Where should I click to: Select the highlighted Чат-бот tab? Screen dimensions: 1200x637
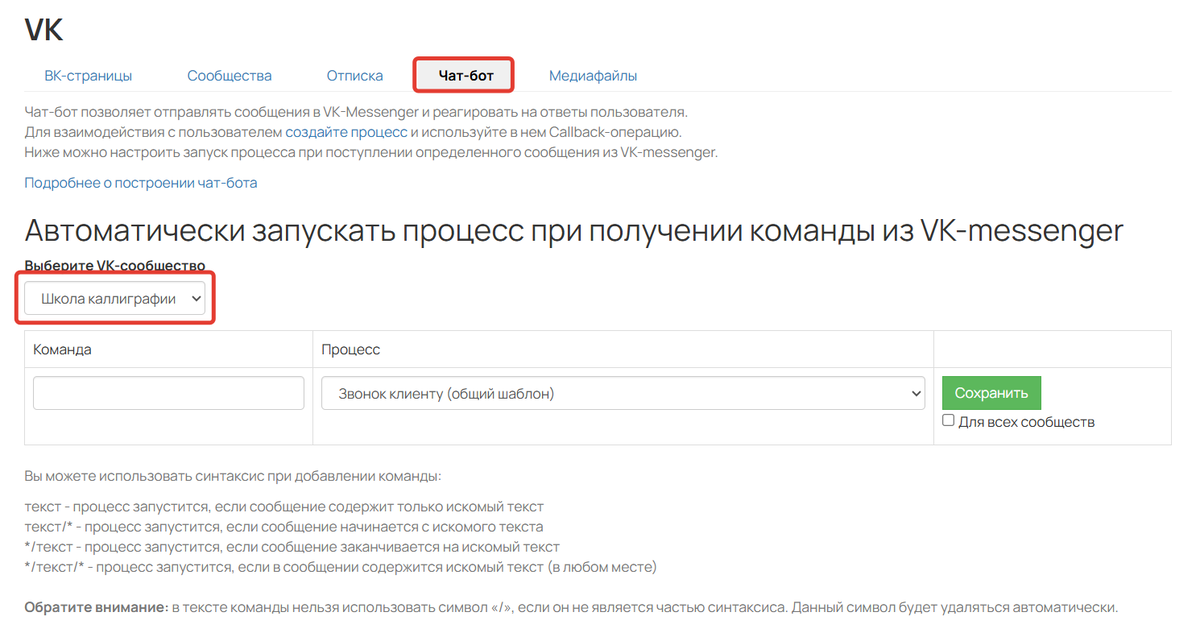click(x=464, y=75)
